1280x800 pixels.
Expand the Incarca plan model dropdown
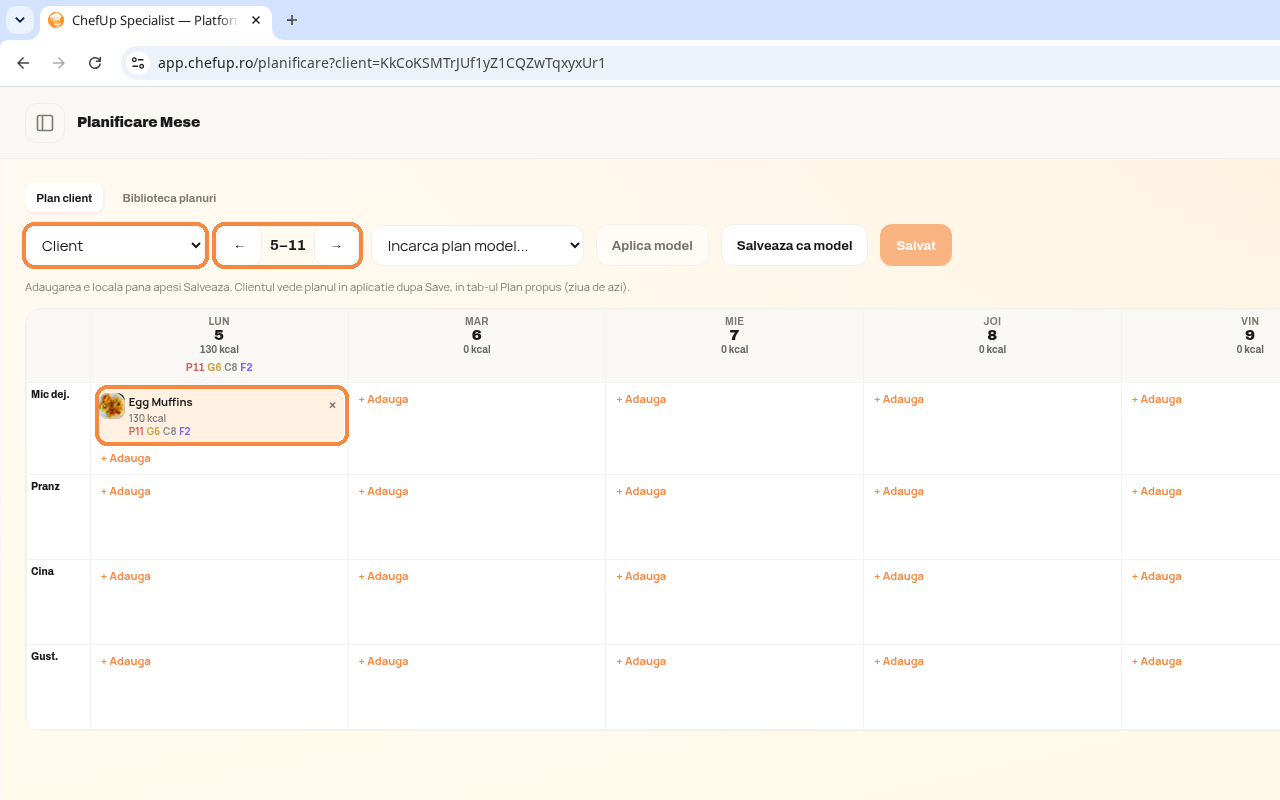pyautogui.click(x=477, y=246)
